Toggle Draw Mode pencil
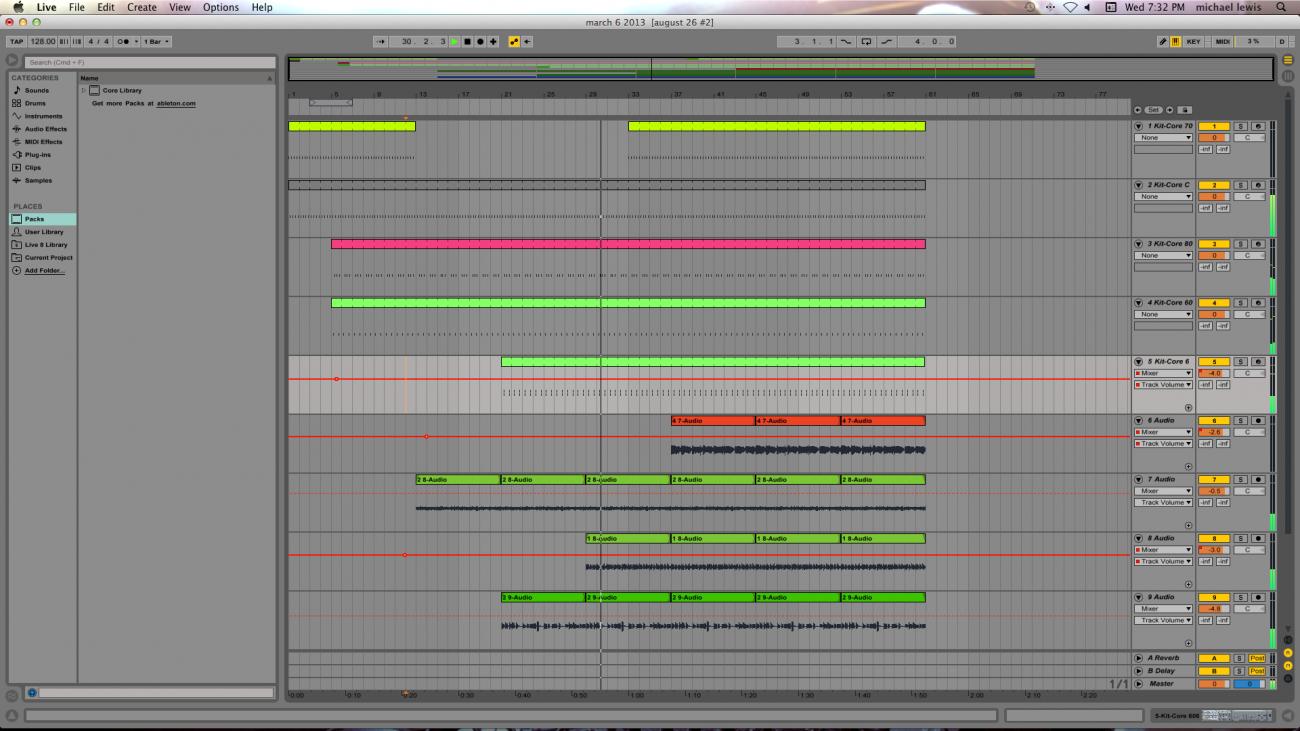The height and width of the screenshot is (731, 1300). point(1163,42)
